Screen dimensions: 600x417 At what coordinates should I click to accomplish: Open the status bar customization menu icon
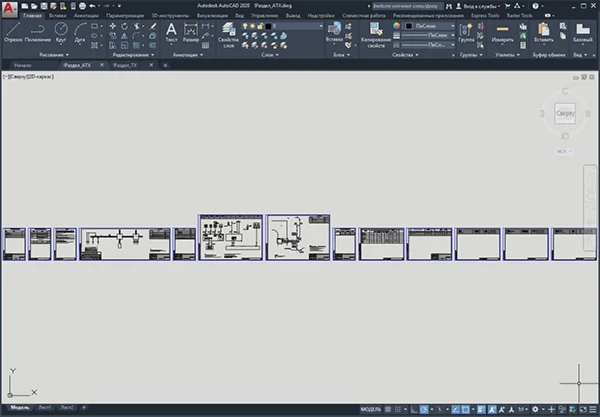(593, 409)
